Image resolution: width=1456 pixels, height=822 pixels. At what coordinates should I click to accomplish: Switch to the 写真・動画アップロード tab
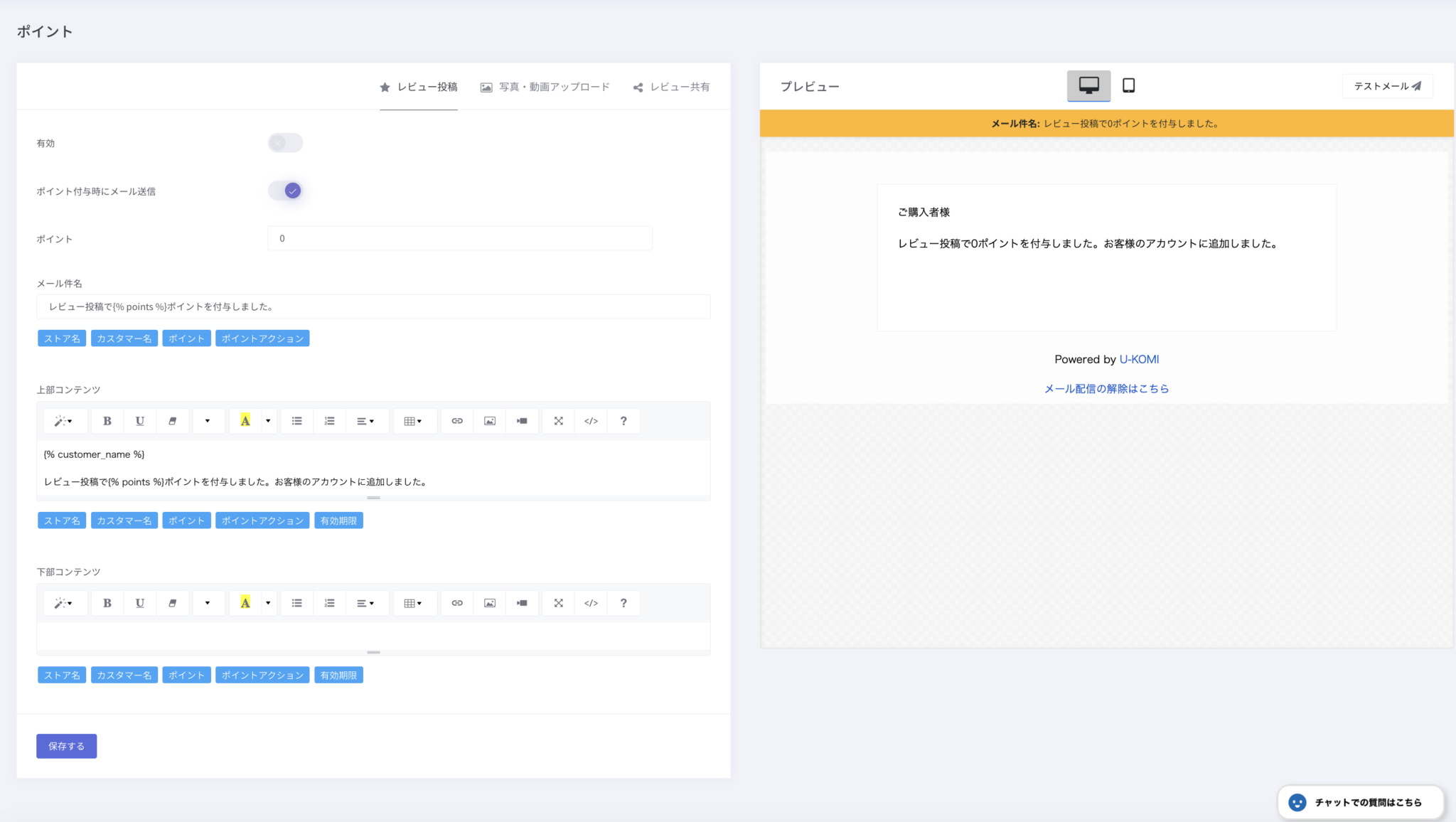tap(545, 87)
